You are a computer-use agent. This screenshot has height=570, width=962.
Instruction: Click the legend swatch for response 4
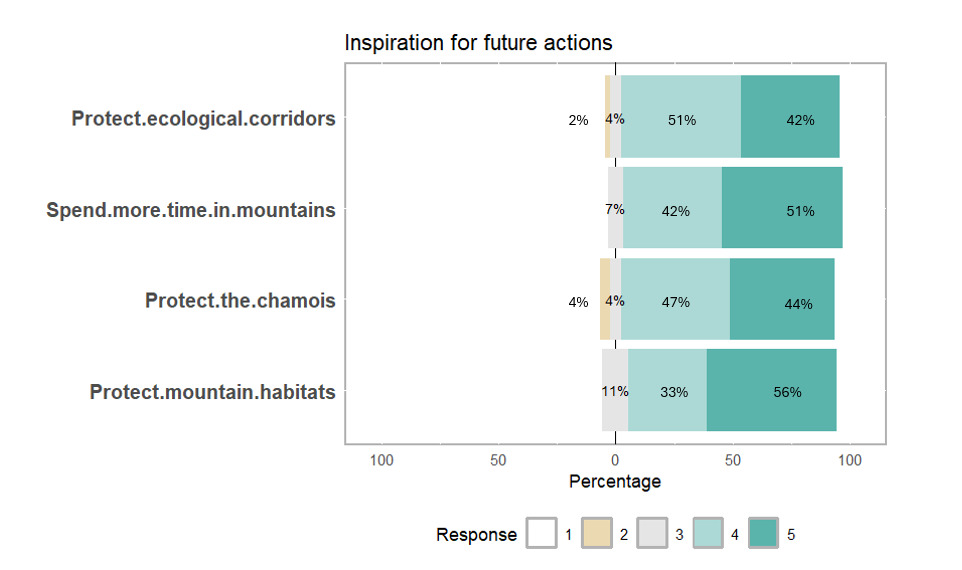708,534
